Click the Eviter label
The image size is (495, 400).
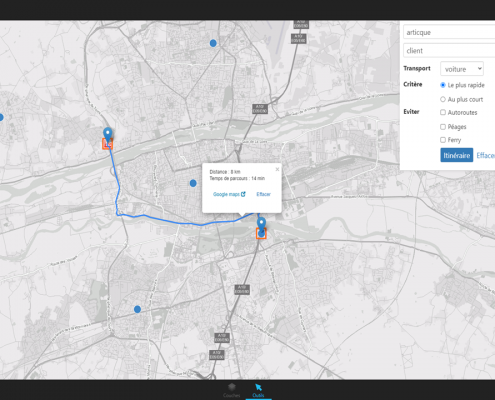coord(411,112)
